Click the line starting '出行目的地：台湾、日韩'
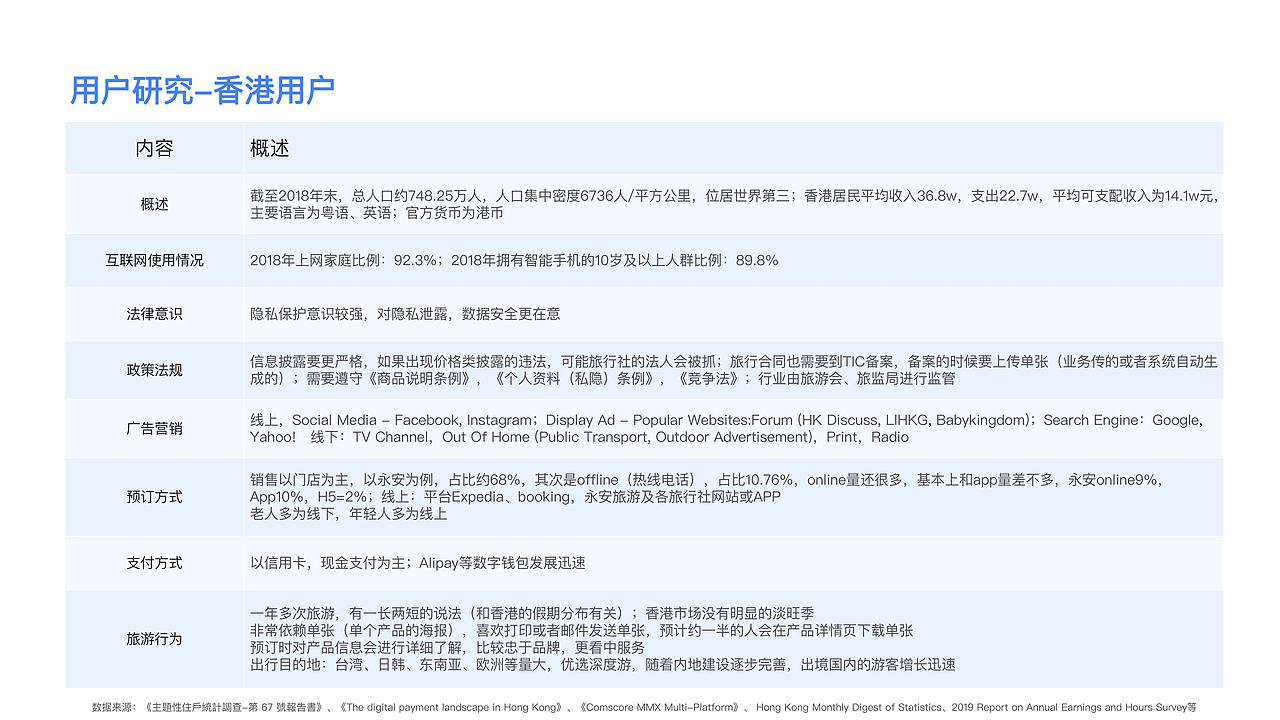This screenshot has width=1280, height=720. 603,664
